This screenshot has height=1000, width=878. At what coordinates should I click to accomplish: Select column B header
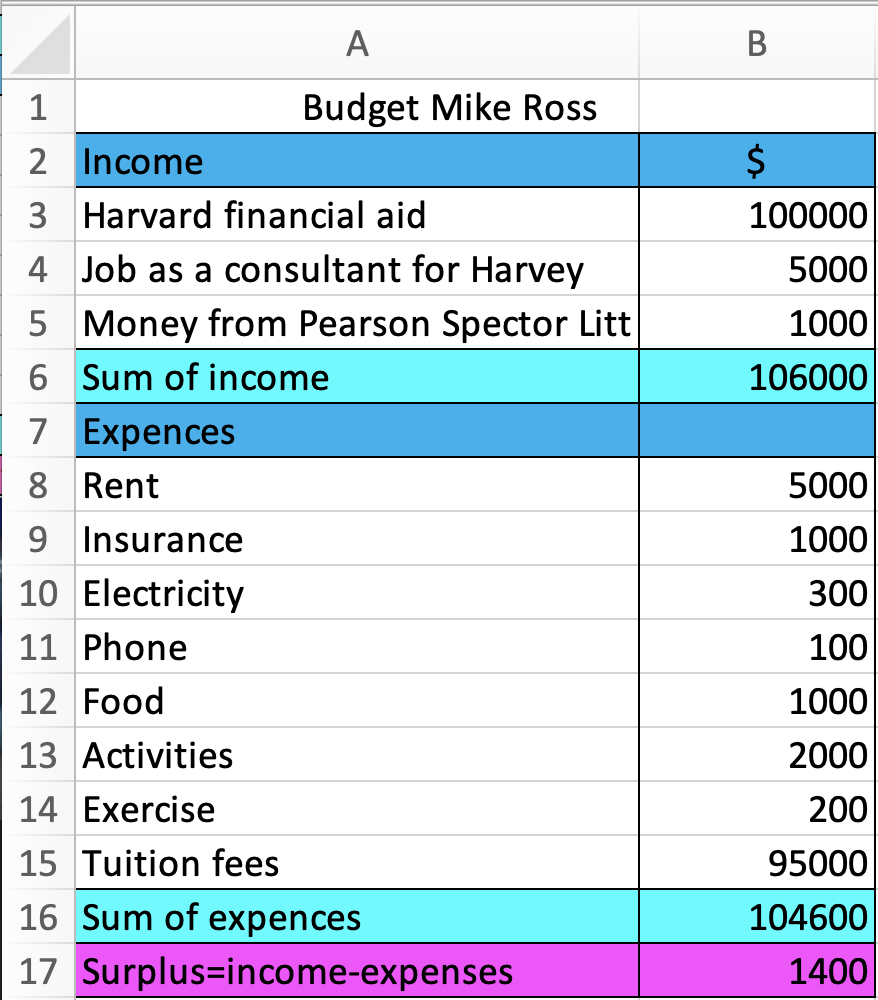pos(757,43)
